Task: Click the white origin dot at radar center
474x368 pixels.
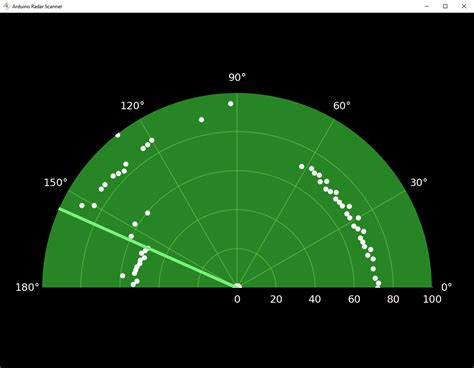Action: click(238, 286)
